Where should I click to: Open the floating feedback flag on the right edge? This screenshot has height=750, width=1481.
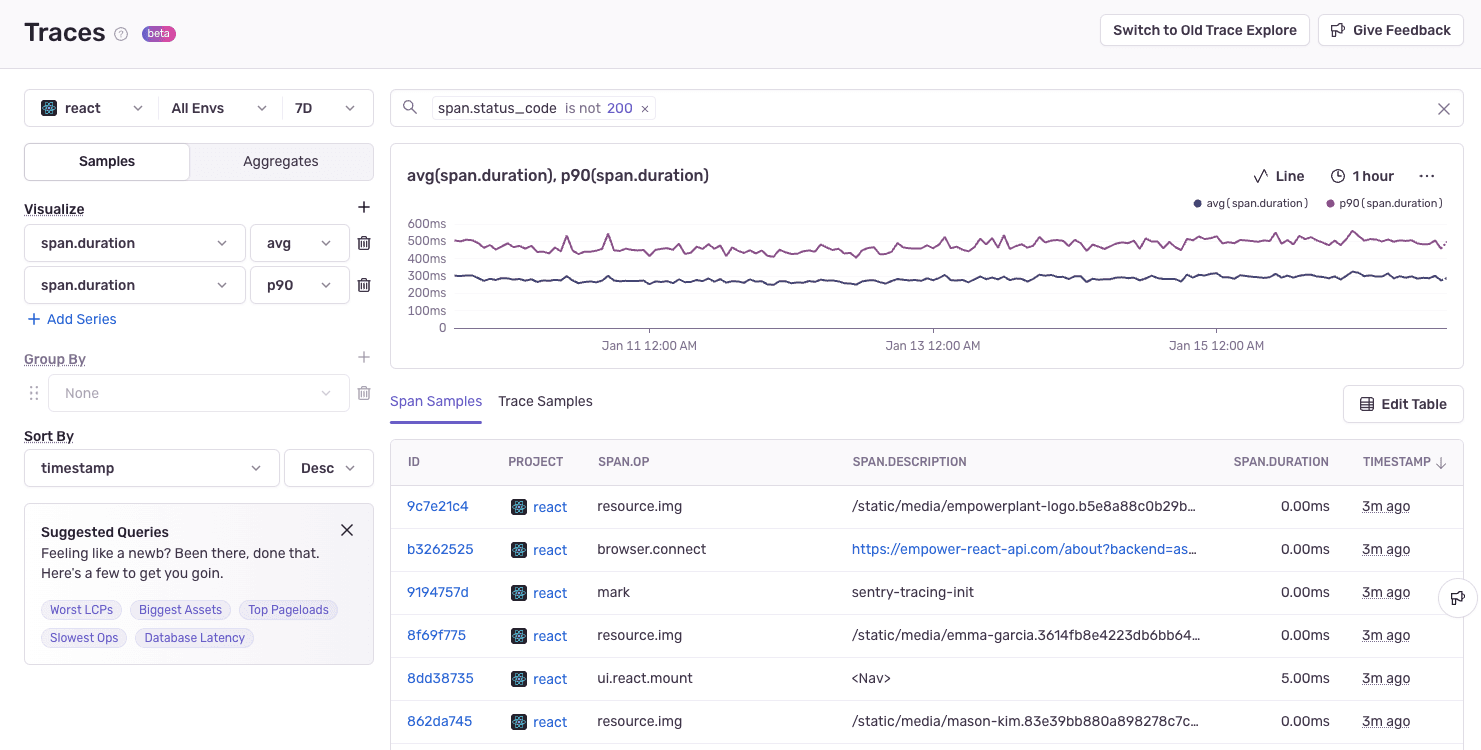click(x=1458, y=597)
